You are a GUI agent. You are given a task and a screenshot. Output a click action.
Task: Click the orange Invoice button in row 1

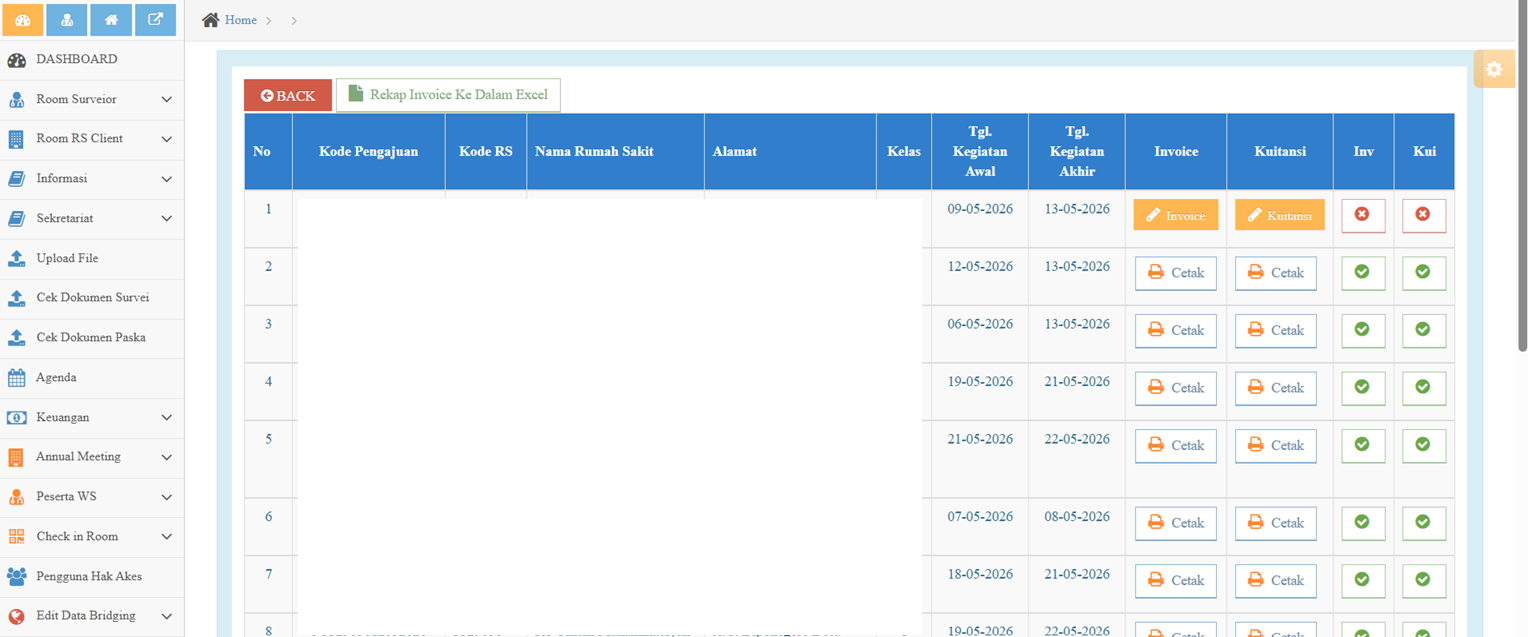click(1176, 215)
